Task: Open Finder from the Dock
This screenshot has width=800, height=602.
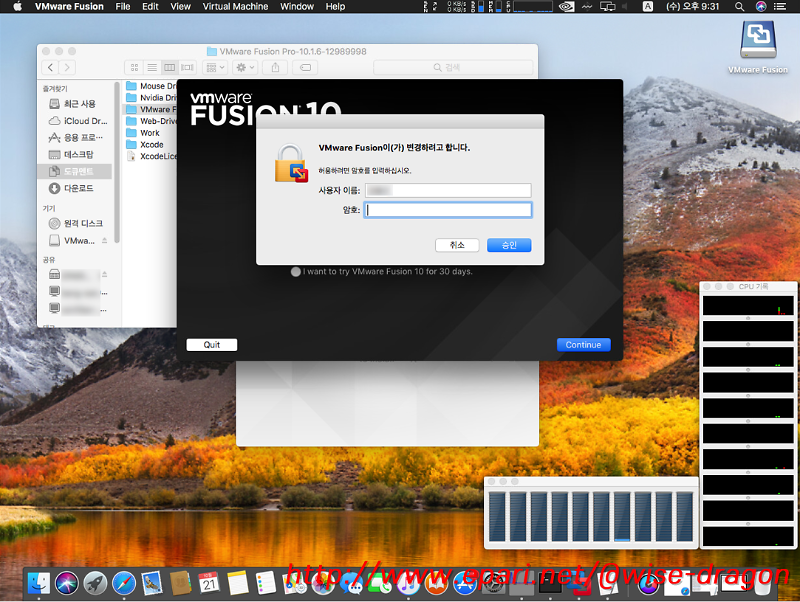Action: pos(39,583)
